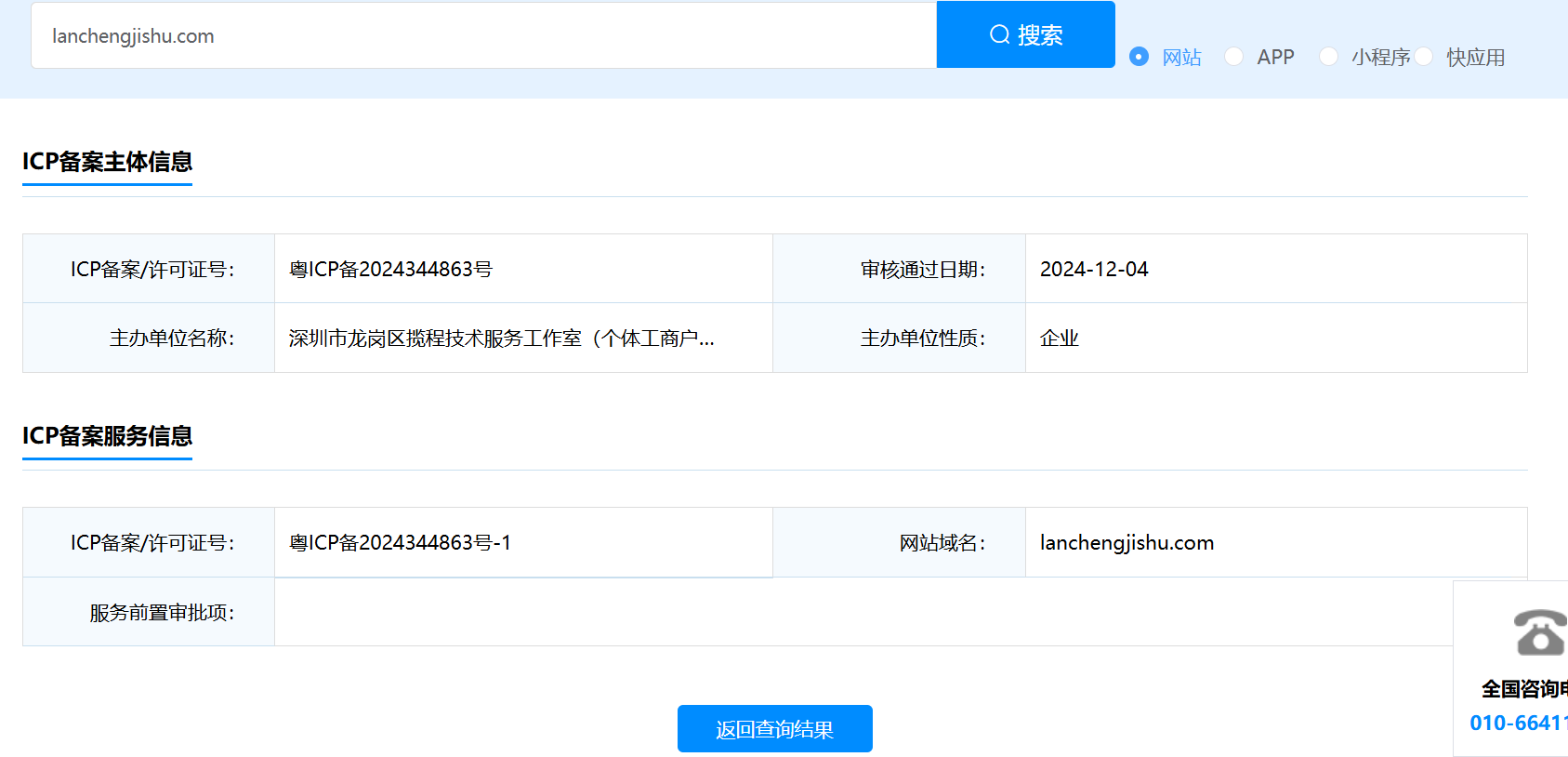The width and height of the screenshot is (1568, 757).
Task: Click the truncated name 深圳市龙岗区揽程技术服务工作室
Action: 502,339
